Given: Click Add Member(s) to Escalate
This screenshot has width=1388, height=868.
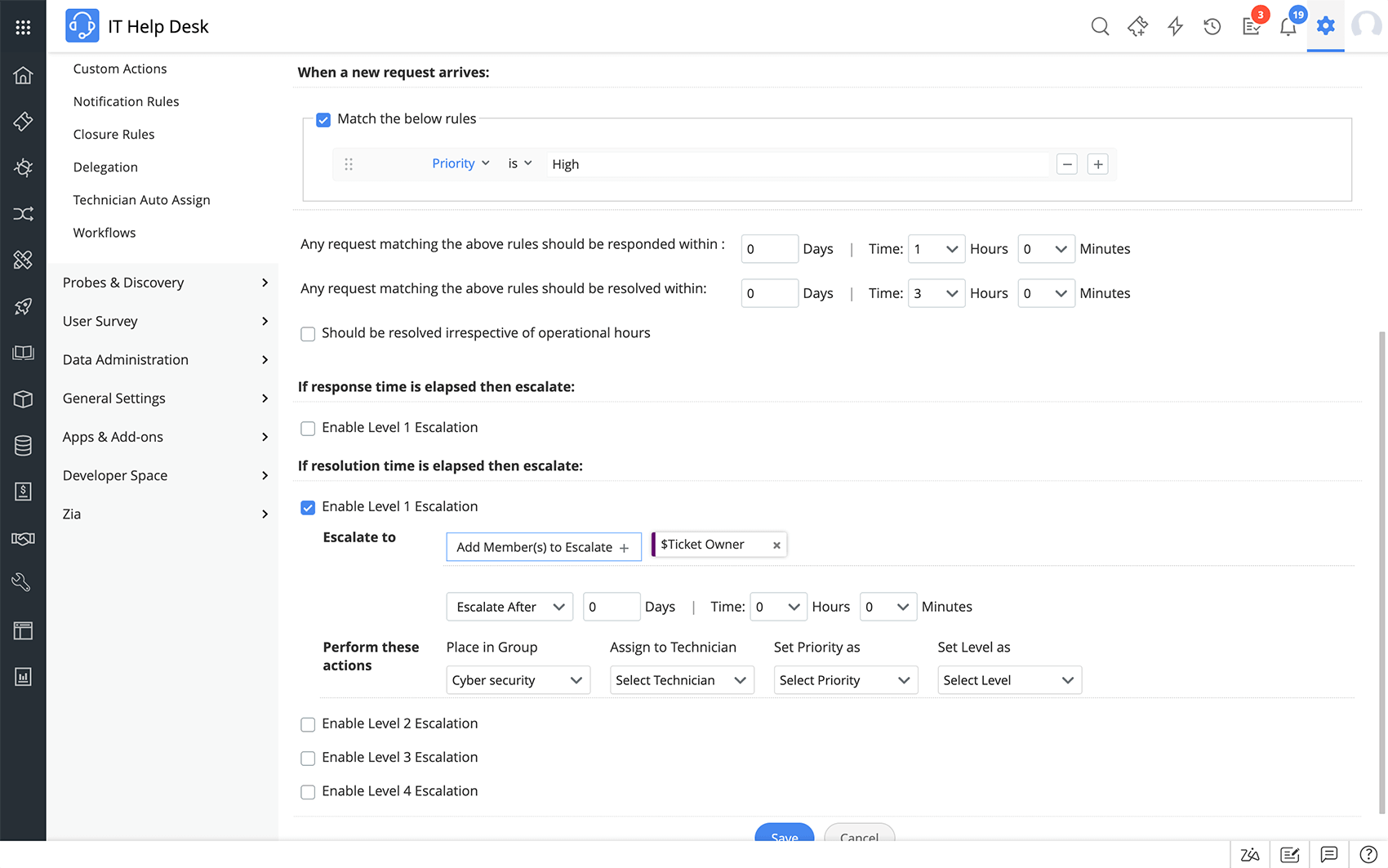Looking at the screenshot, I should (x=543, y=547).
